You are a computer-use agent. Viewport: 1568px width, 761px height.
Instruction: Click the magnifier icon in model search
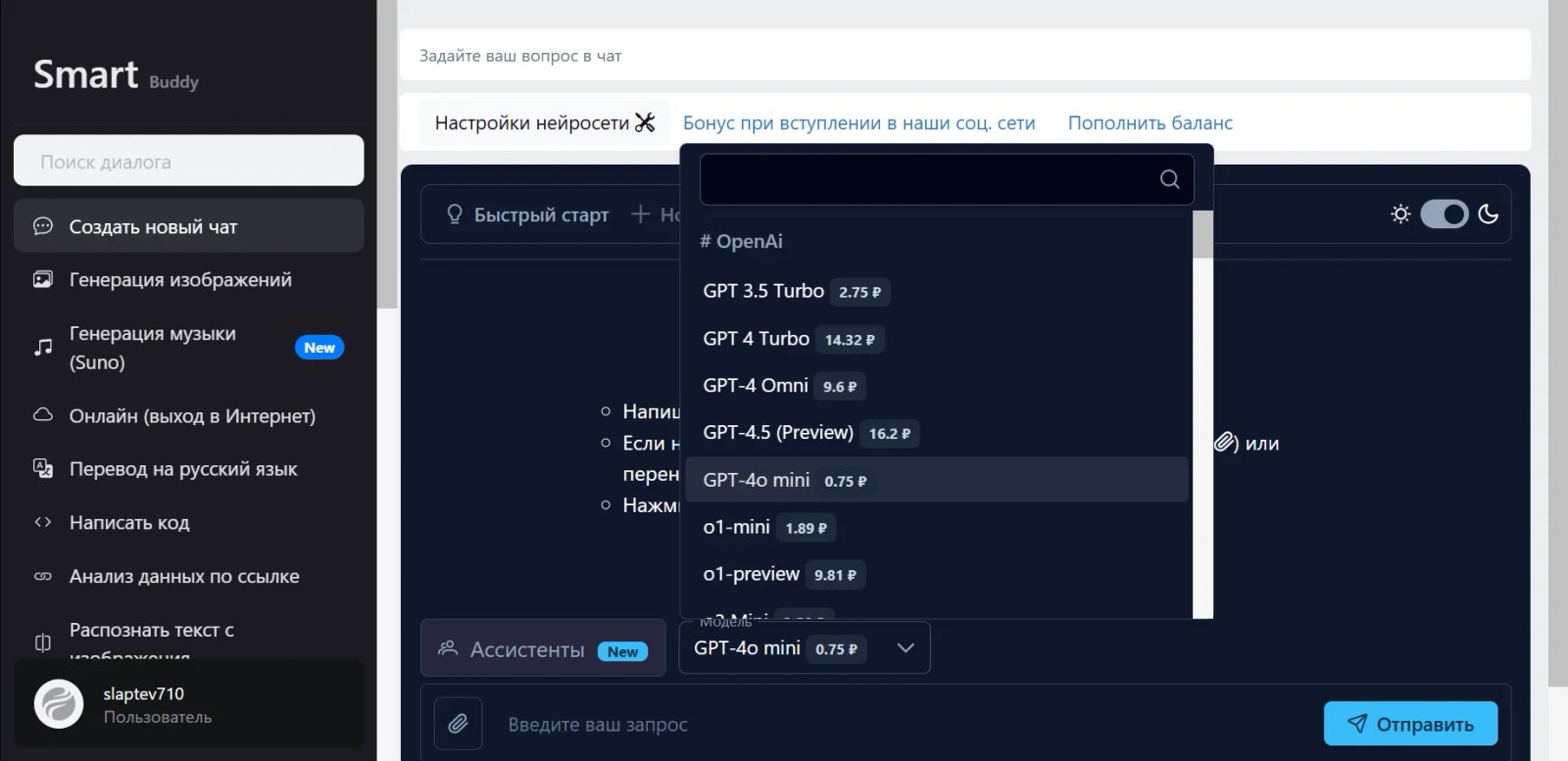point(1169,179)
